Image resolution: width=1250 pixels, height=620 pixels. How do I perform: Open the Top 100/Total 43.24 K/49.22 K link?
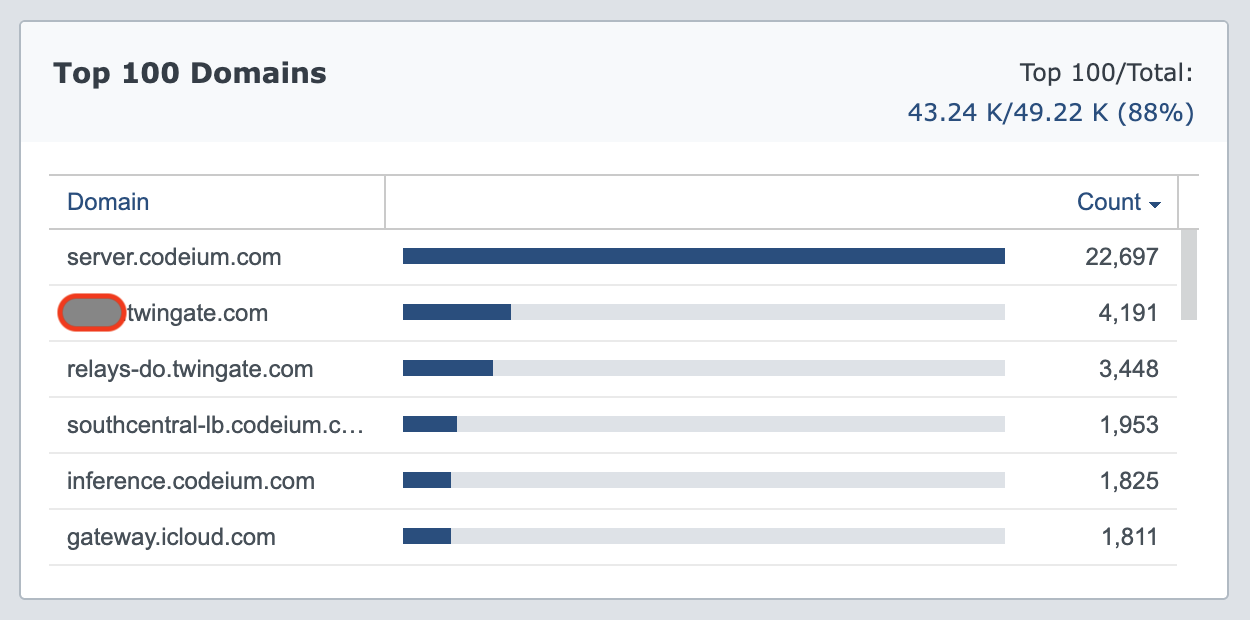coord(1050,113)
